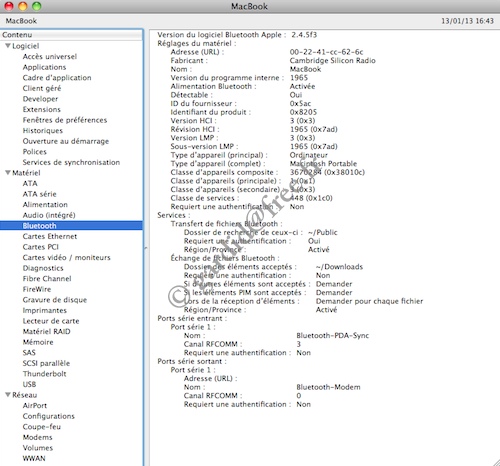Click Bluetooth-Modem port name
The height and width of the screenshot is (466, 500).
(328, 387)
